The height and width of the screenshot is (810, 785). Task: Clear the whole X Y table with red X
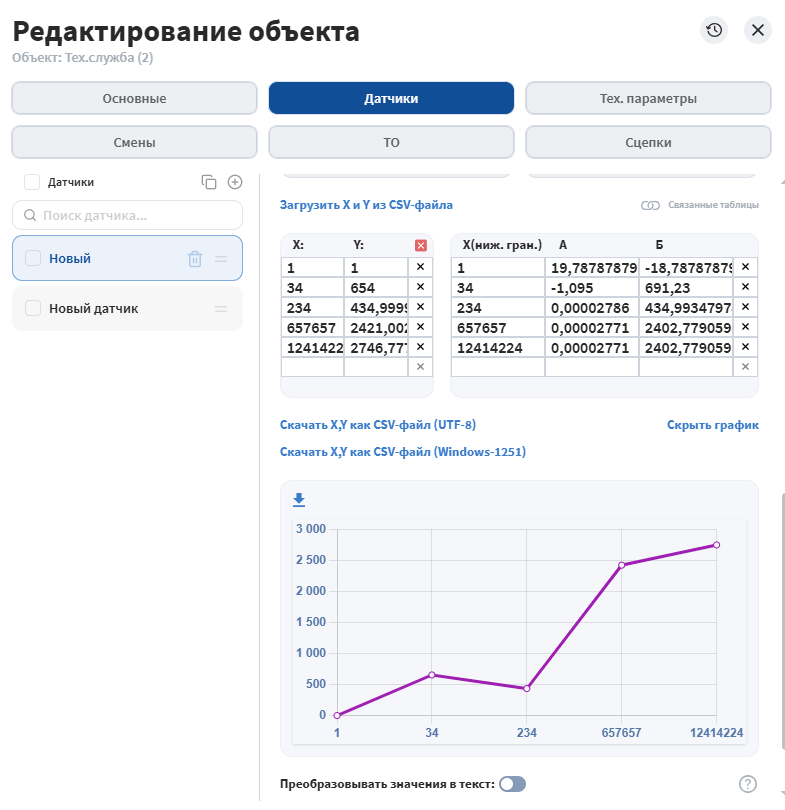coord(421,245)
